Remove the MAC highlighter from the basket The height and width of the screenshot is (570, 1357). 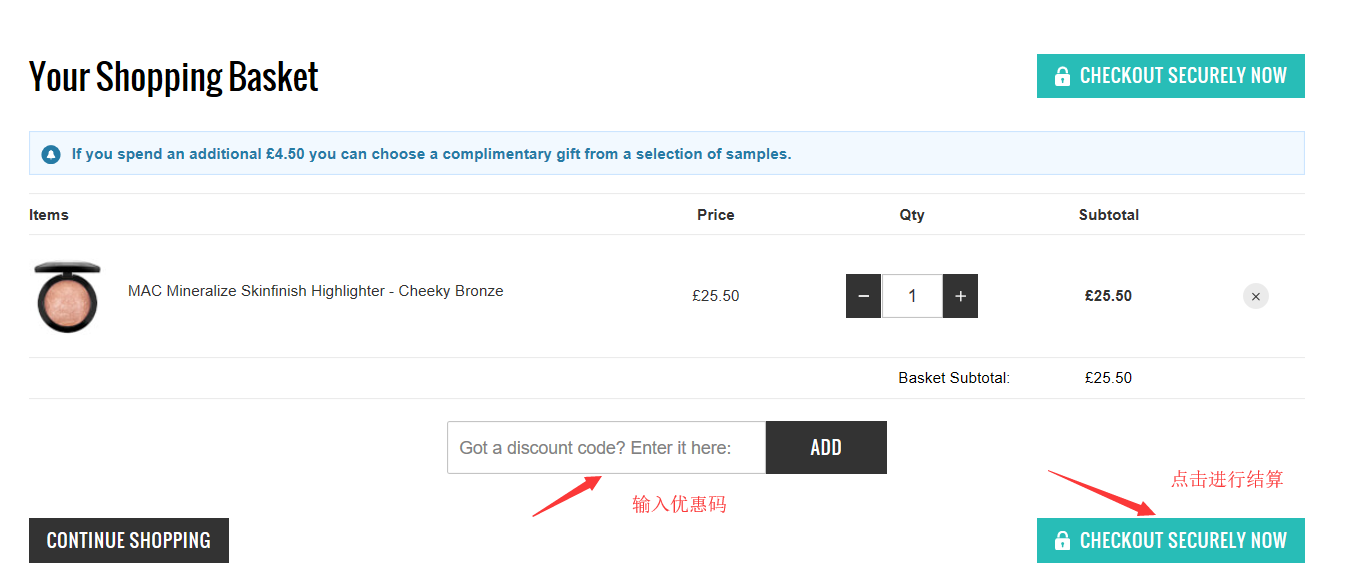click(1256, 296)
